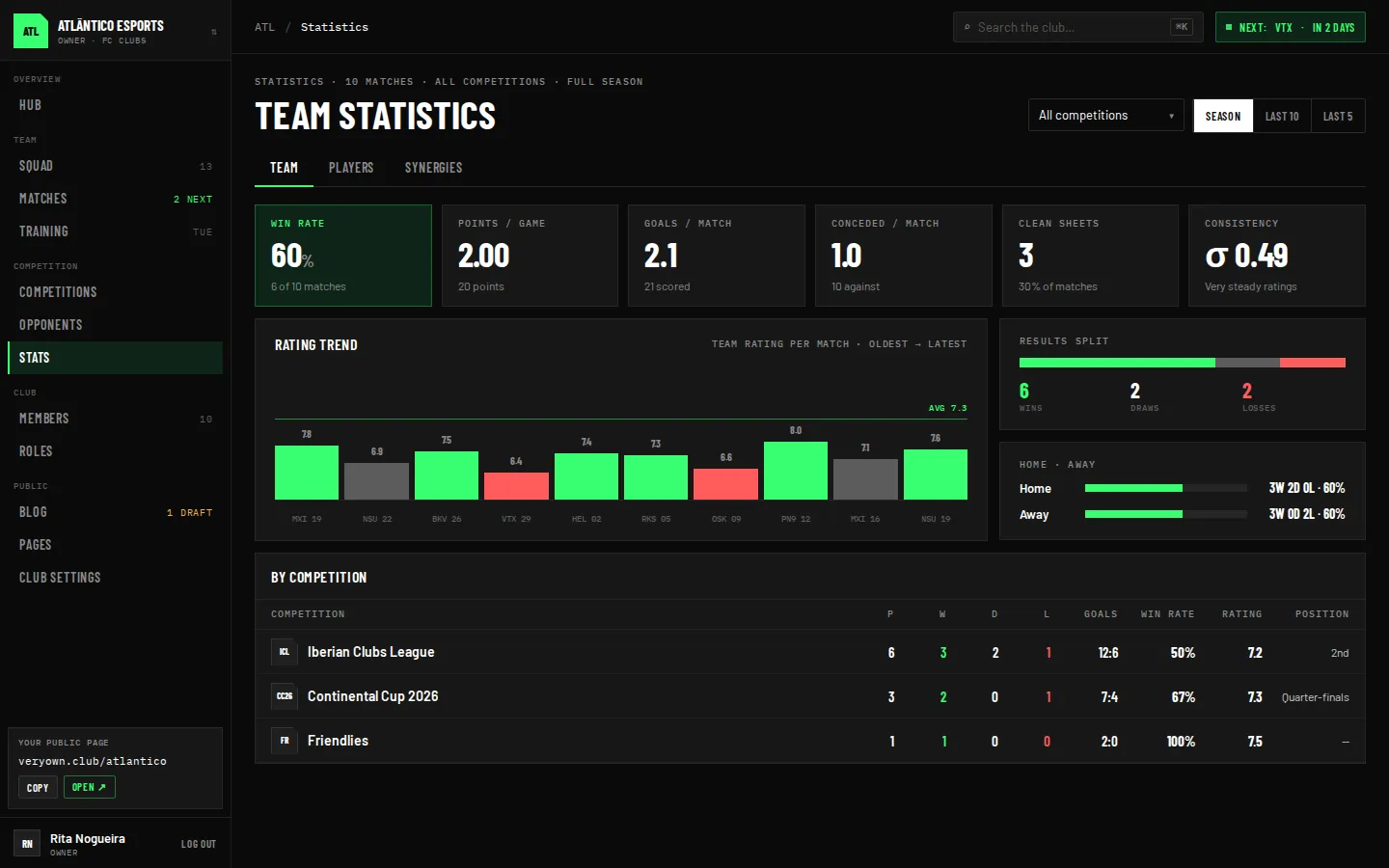Select the Iberian Clubs League row

(x=810, y=652)
